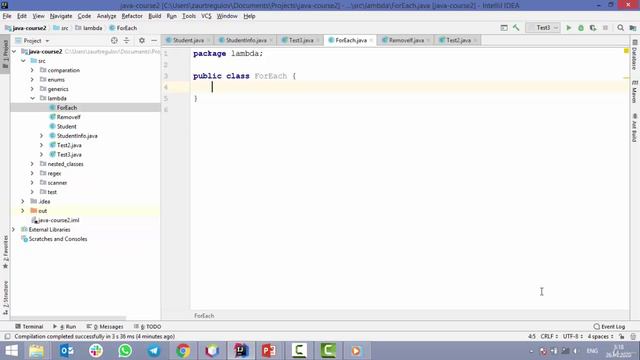Switch to RemoveIf.java tab
Image resolution: width=640 pixels, height=360 pixels.
[x=406, y=40]
